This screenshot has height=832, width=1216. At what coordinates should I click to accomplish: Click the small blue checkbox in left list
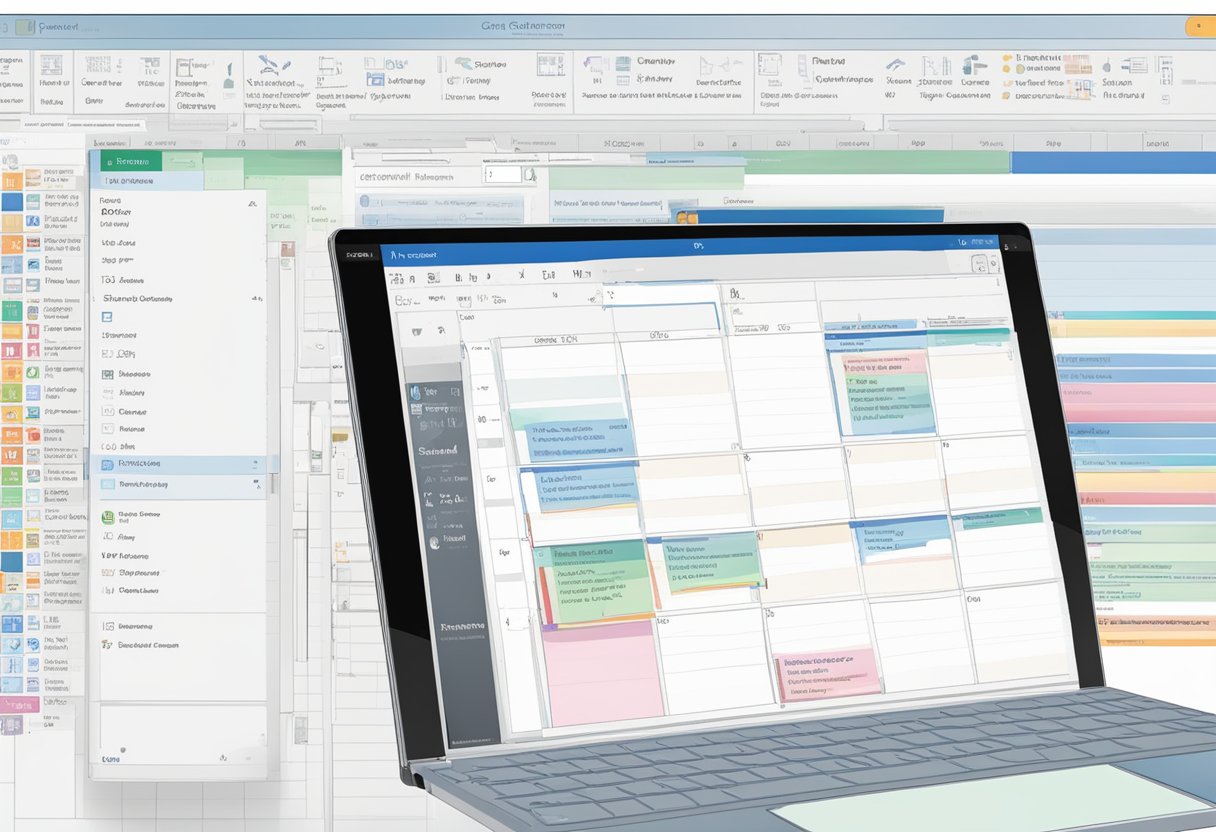pos(107,317)
